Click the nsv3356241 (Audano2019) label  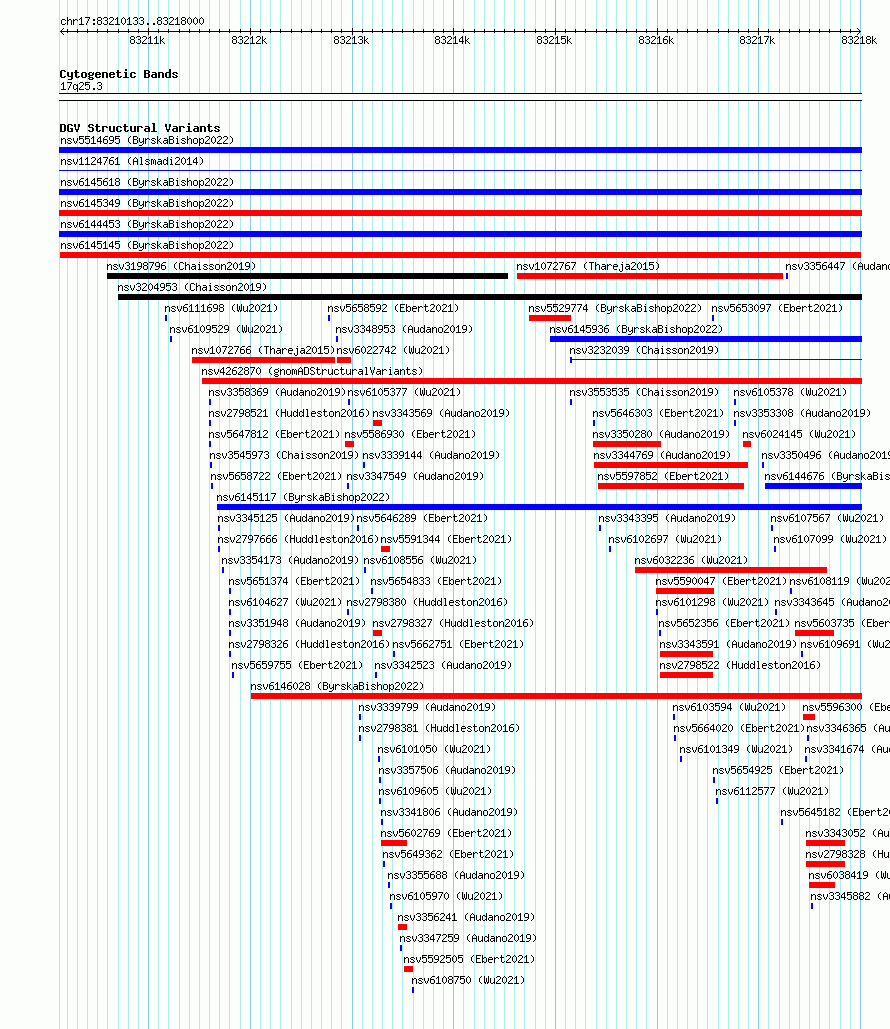coord(466,917)
